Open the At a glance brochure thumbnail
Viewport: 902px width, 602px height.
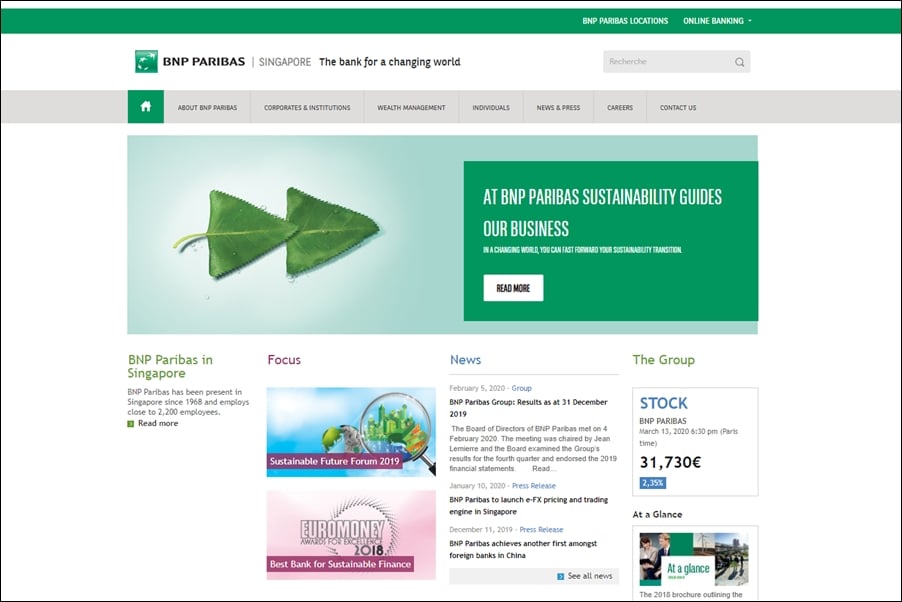point(694,559)
